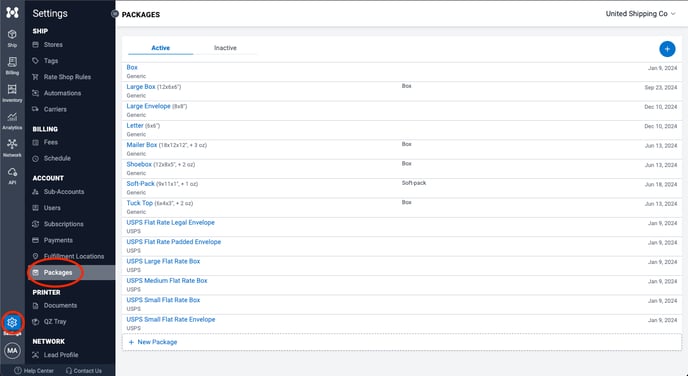688x376 pixels.
Task: Open USPS Large Flat Rate Box
Action: tap(163, 261)
